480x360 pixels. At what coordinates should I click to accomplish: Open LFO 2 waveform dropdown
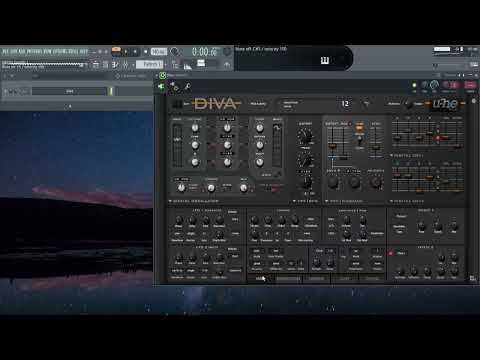pyautogui.click(x=177, y=271)
